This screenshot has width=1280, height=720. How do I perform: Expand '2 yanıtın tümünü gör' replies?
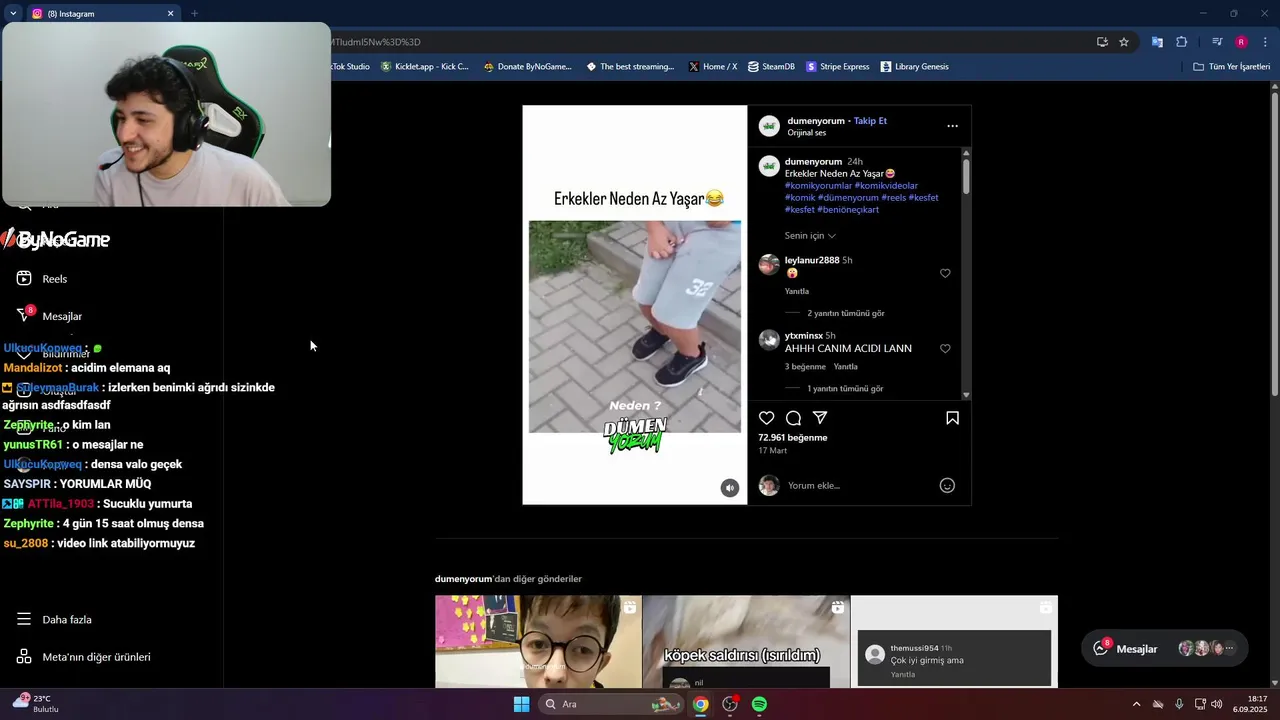click(x=846, y=313)
